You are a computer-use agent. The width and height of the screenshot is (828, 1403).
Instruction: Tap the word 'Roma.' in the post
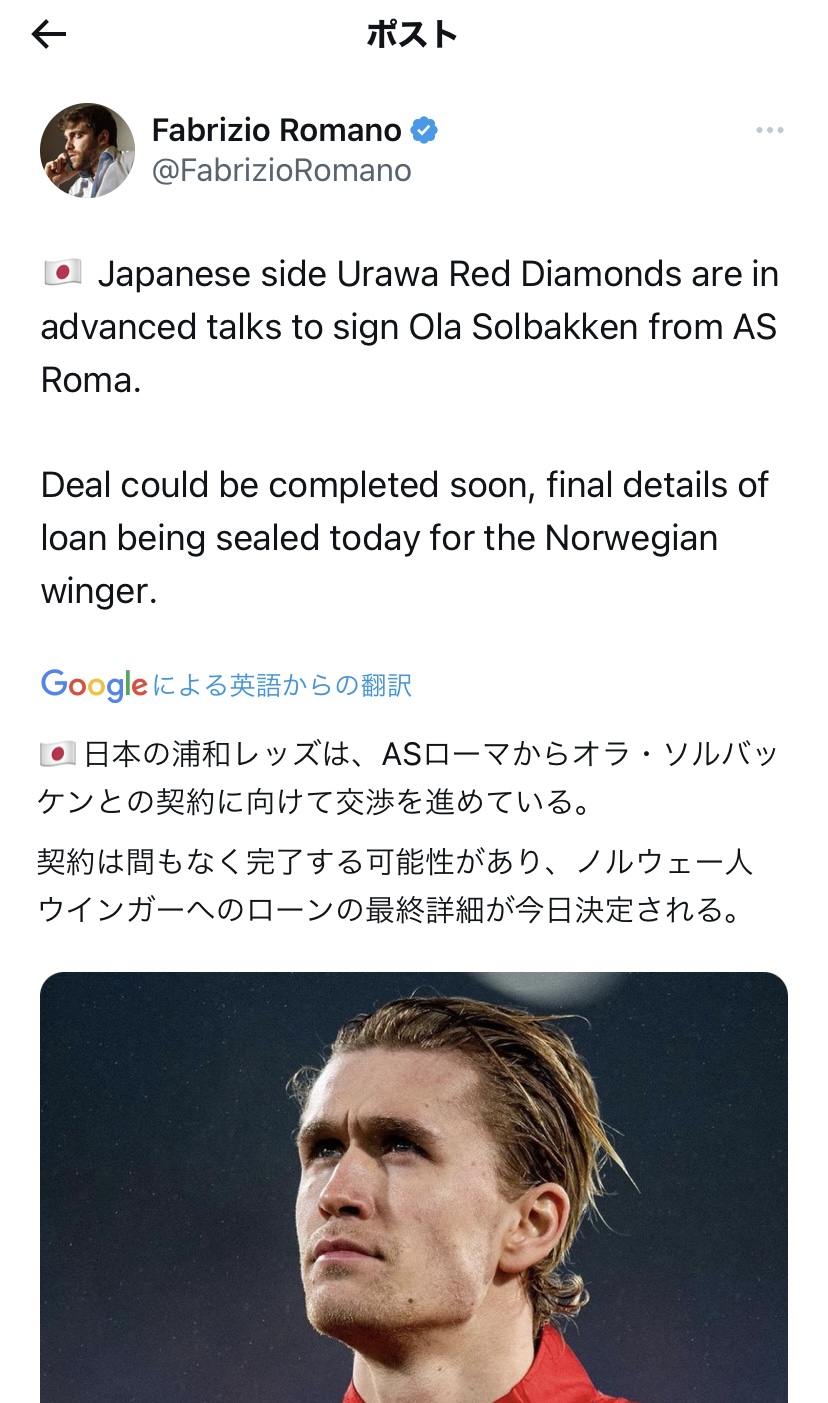tap(90, 381)
